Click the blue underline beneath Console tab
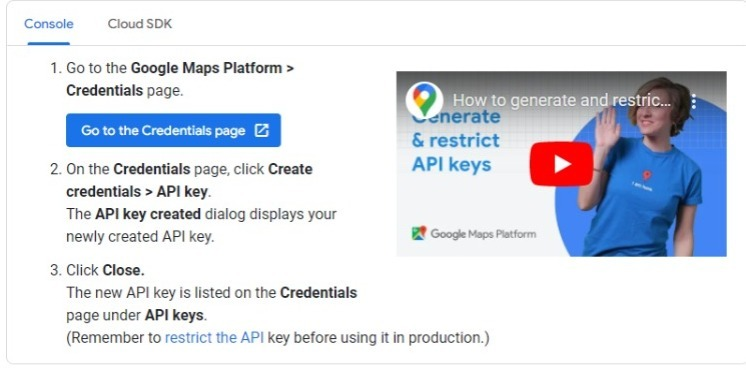 coord(49,43)
